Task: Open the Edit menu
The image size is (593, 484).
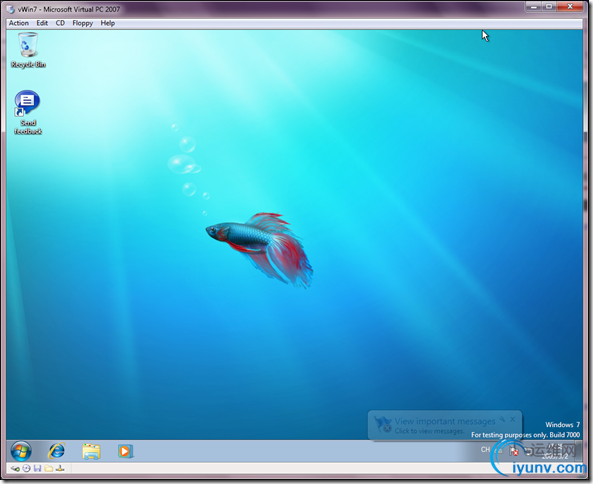Action: (x=42, y=23)
